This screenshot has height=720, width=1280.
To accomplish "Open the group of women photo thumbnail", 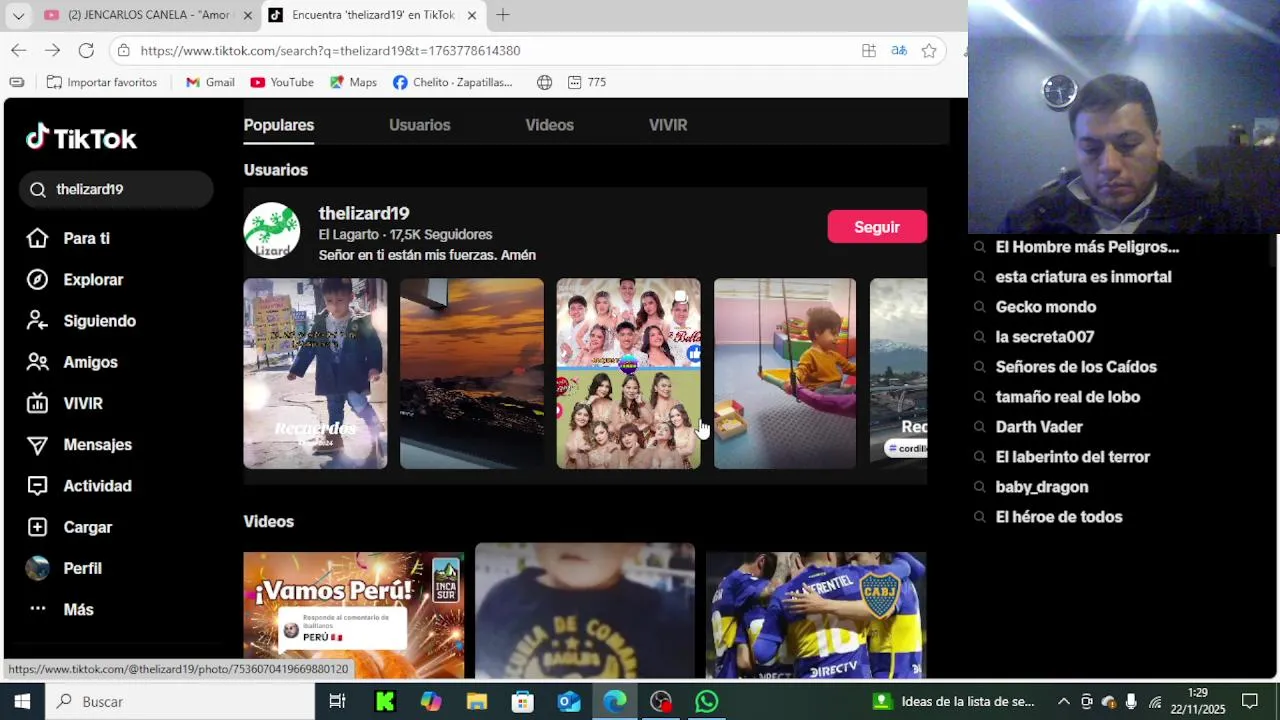I will pos(628,373).
